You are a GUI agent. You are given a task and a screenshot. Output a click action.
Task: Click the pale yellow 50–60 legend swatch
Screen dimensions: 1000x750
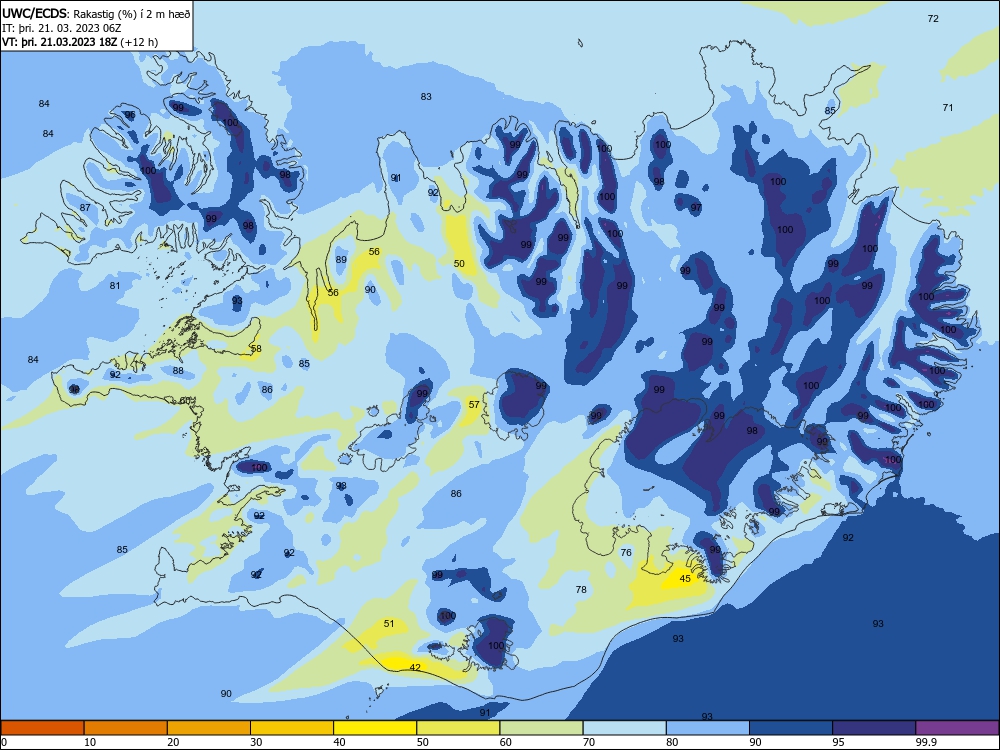(x=459, y=728)
